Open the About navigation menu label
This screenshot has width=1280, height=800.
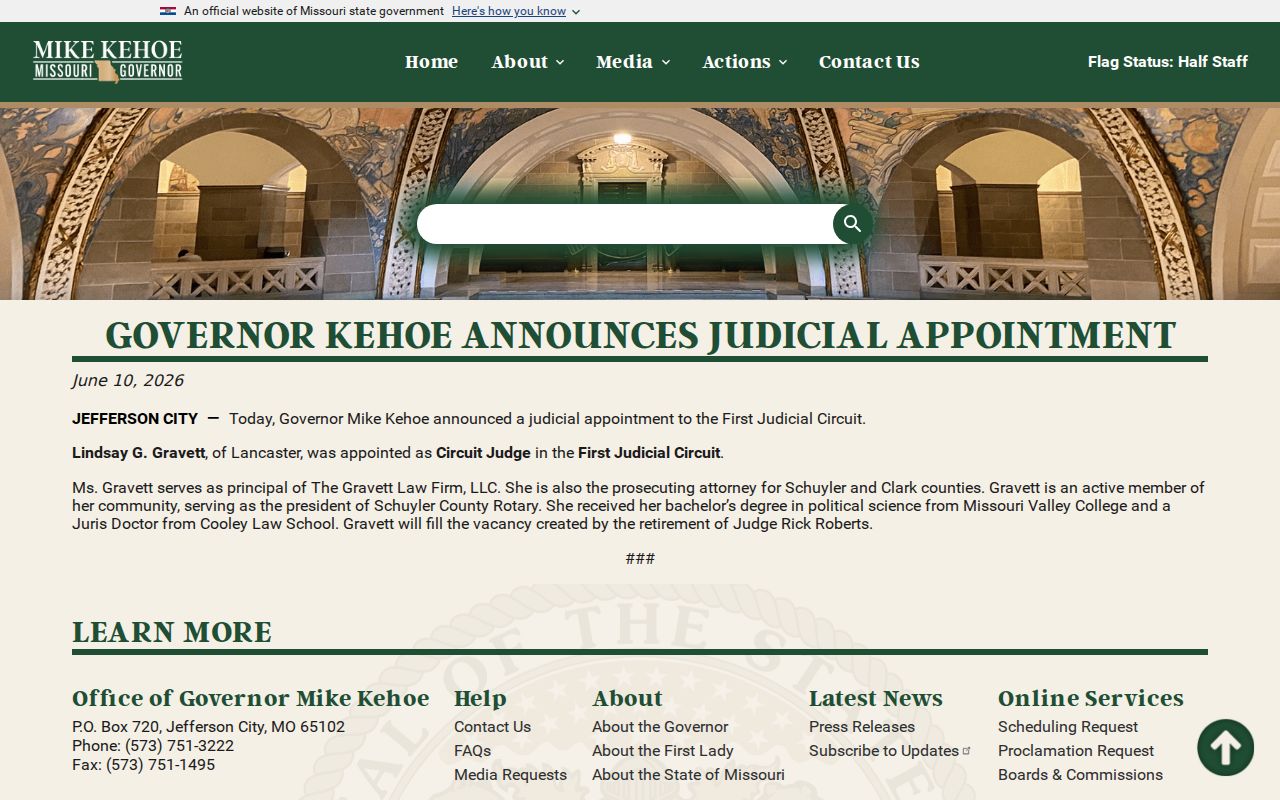click(x=519, y=61)
